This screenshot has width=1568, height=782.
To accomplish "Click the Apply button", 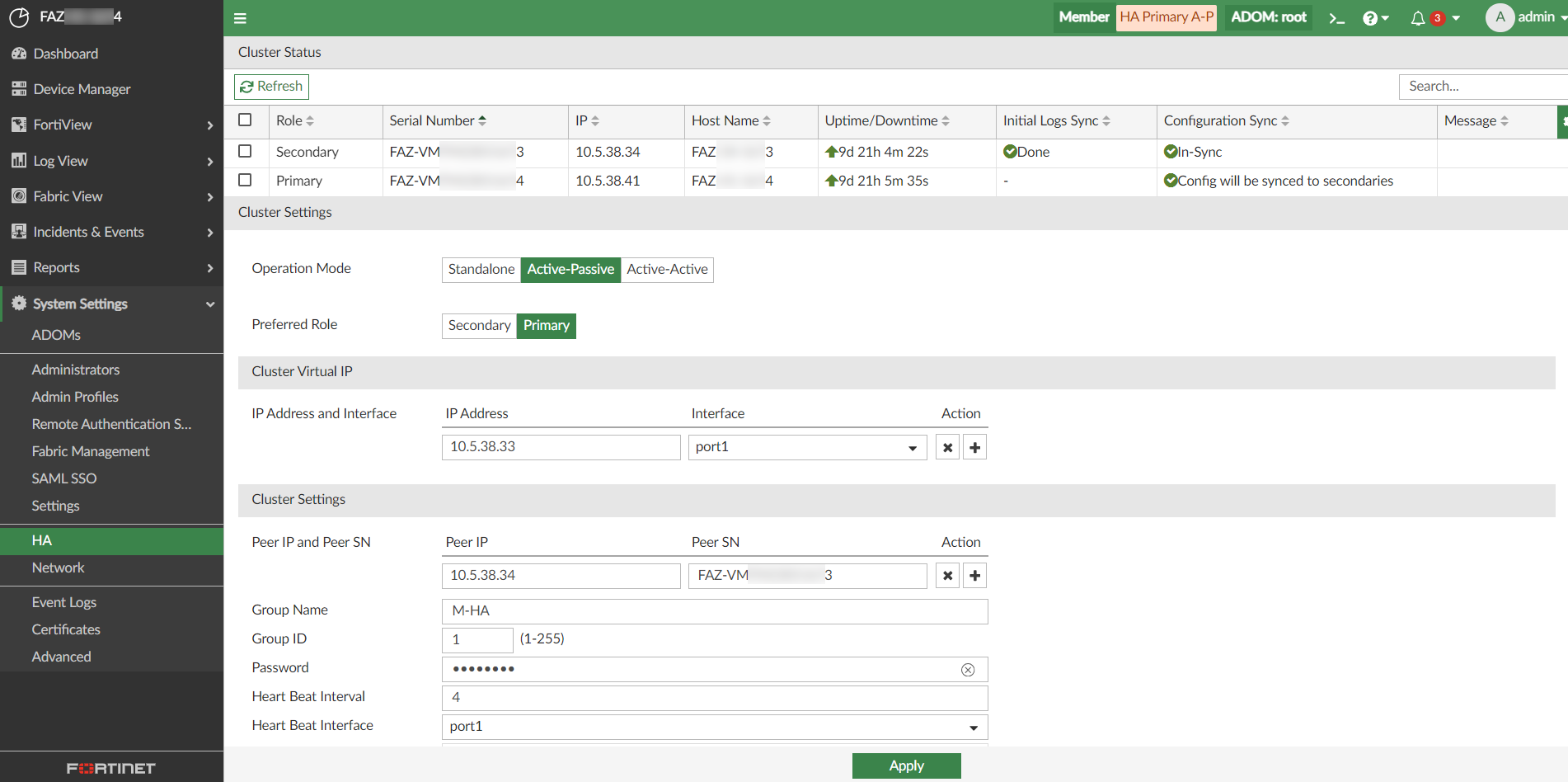I will (x=906, y=766).
